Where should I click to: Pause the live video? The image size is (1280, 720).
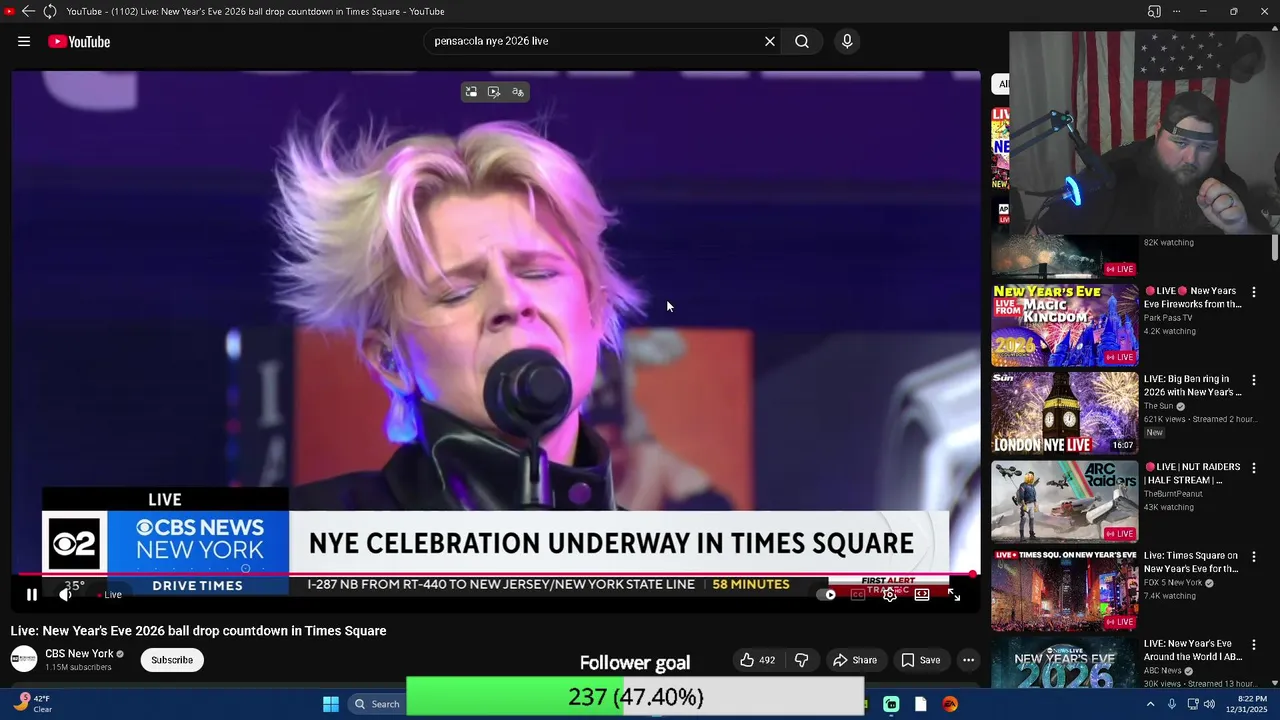click(x=32, y=594)
